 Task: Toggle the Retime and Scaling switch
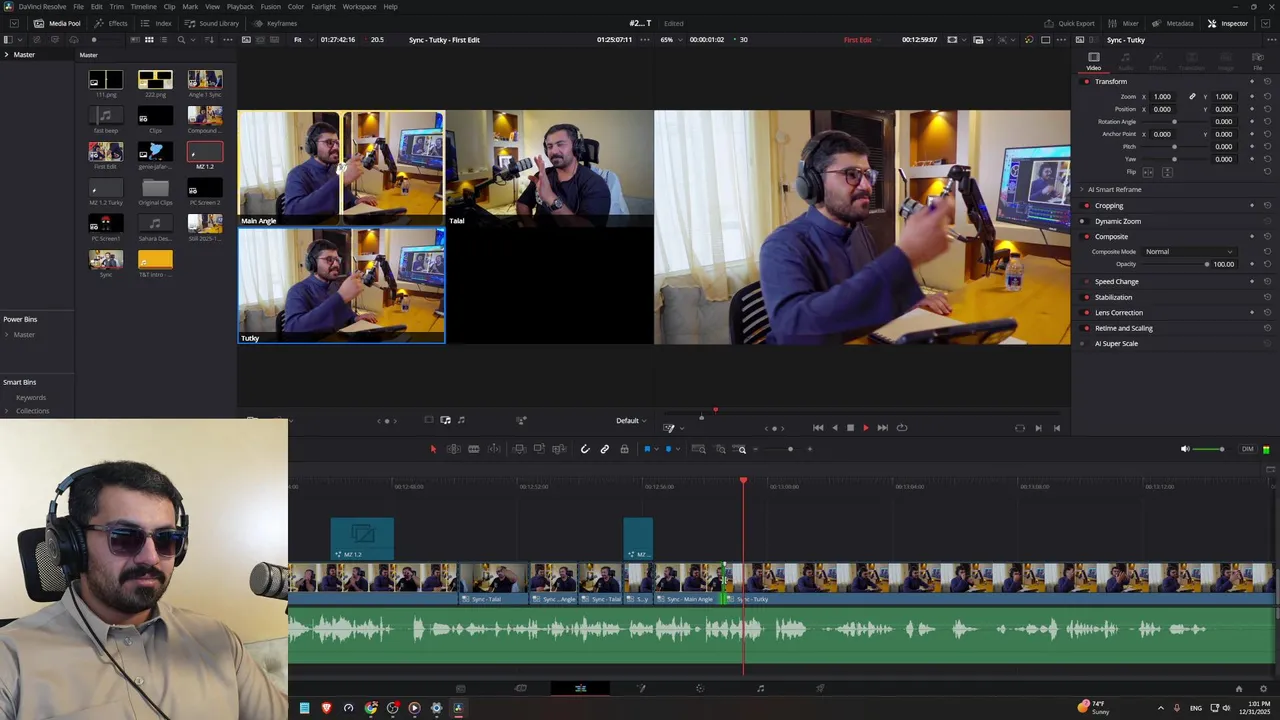[x=1087, y=328]
